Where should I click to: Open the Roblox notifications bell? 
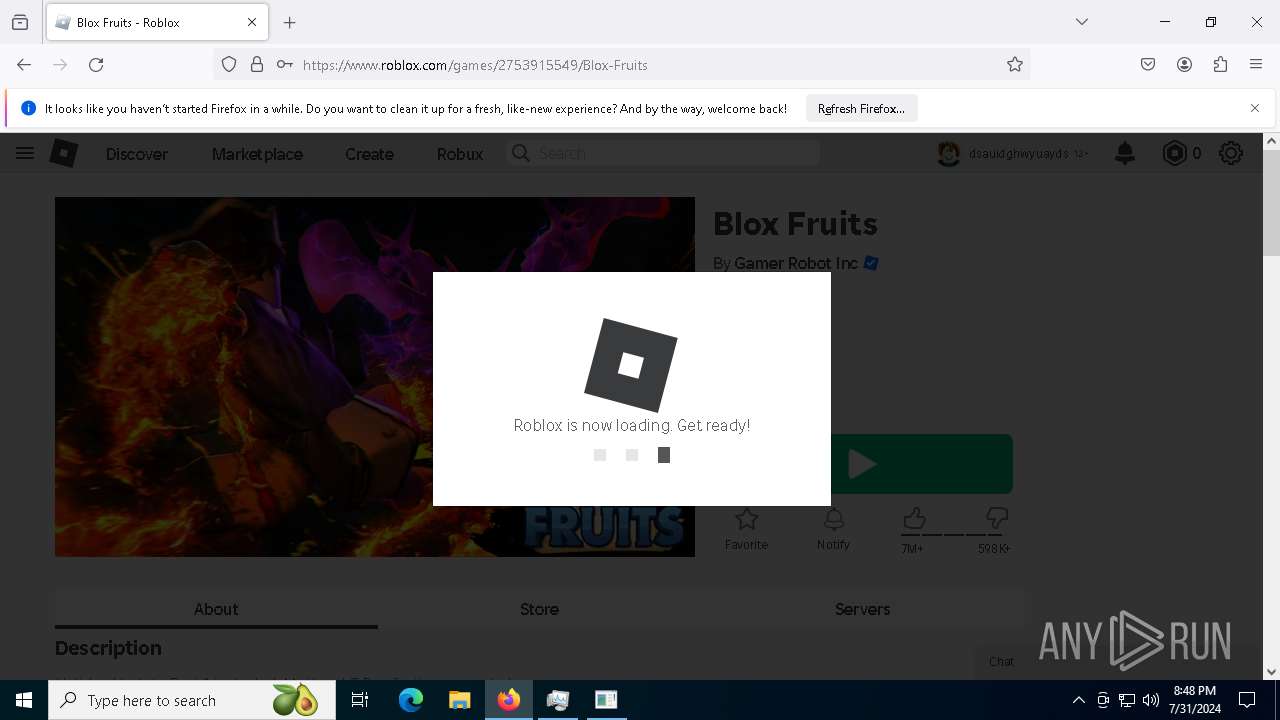[1125, 153]
